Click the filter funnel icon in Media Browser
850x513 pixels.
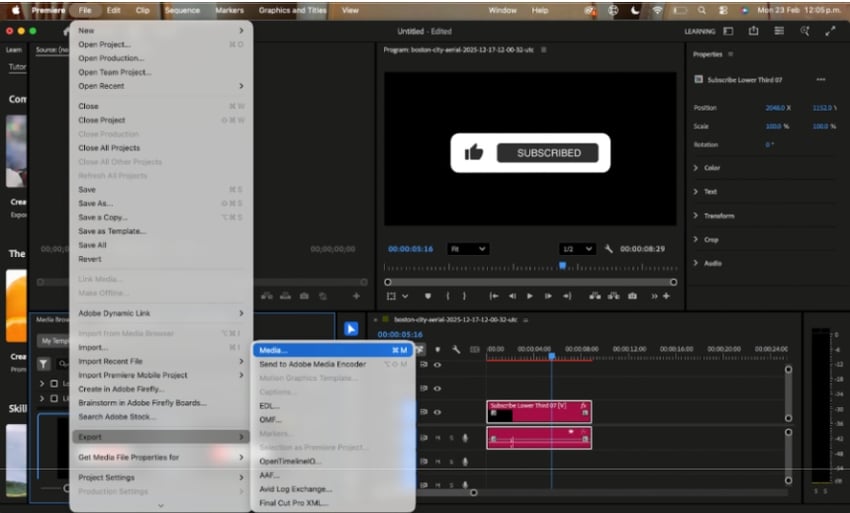point(44,364)
